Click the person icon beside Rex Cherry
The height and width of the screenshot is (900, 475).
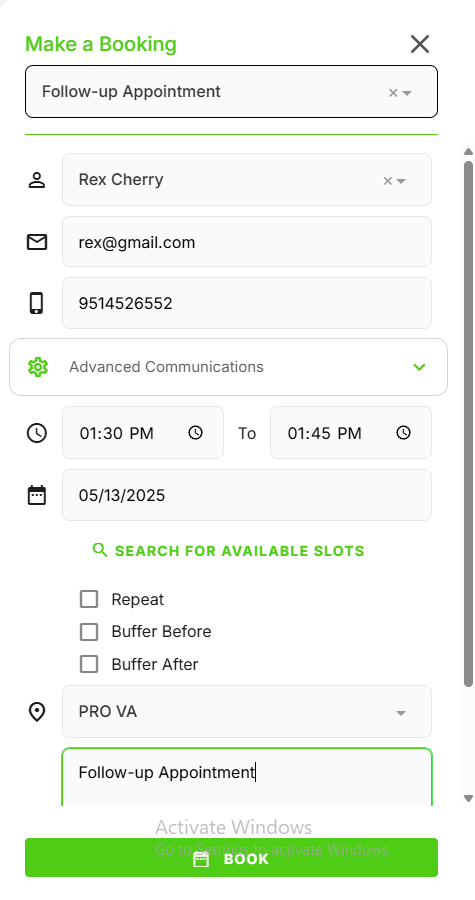pyautogui.click(x=37, y=180)
